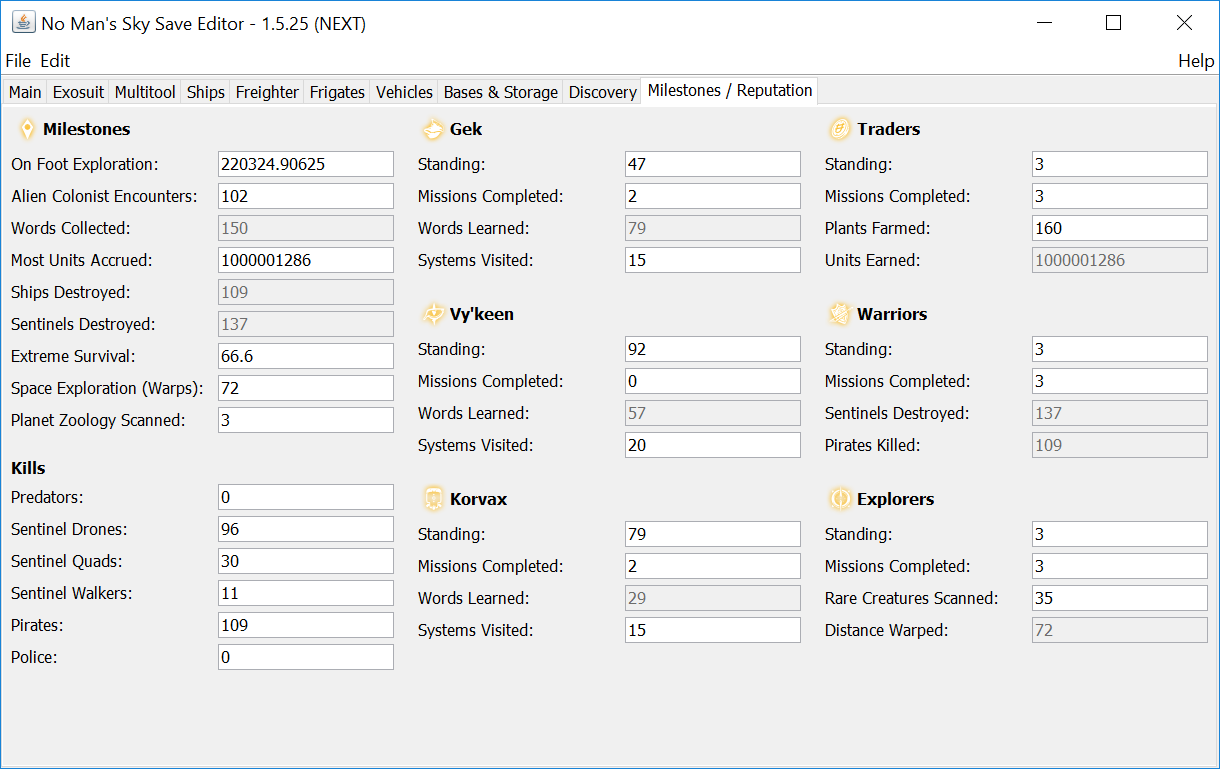The width and height of the screenshot is (1220, 769).
Task: Click the Rare Creatures Scanned field
Action: 1120,598
